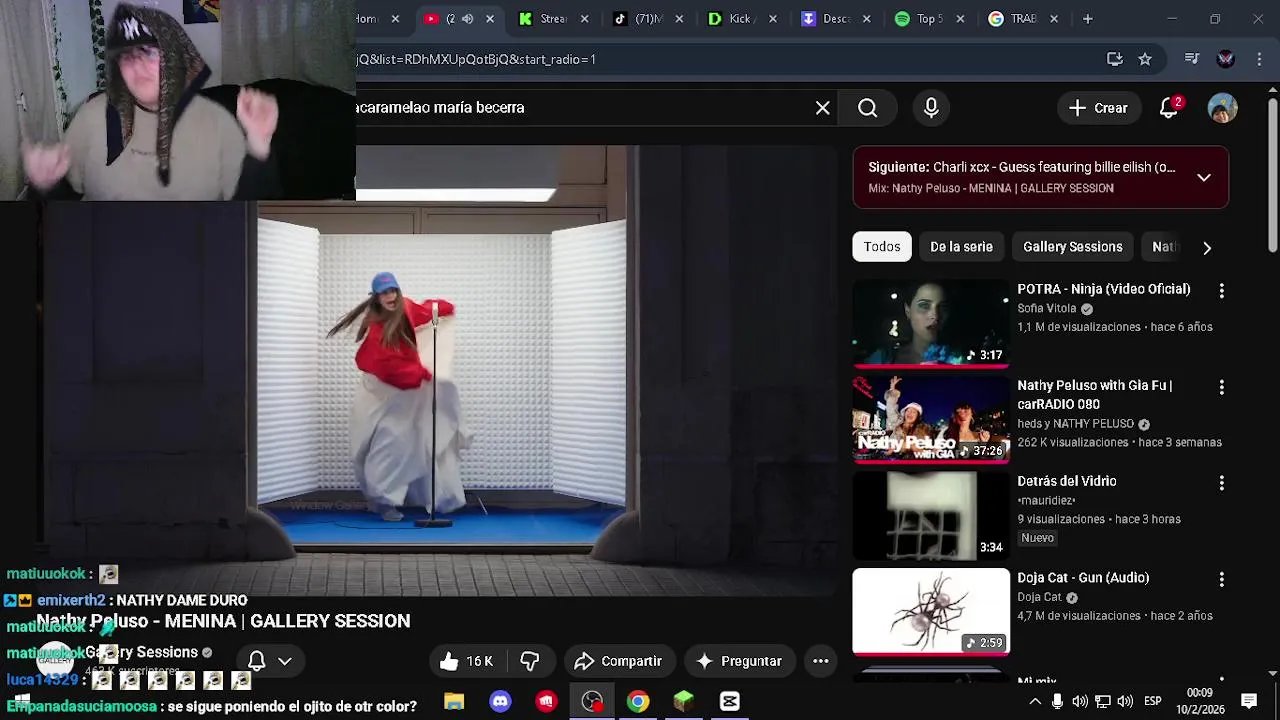Close the Spotify Top 5 tab
The image size is (1280, 720).
pyautogui.click(x=960, y=19)
